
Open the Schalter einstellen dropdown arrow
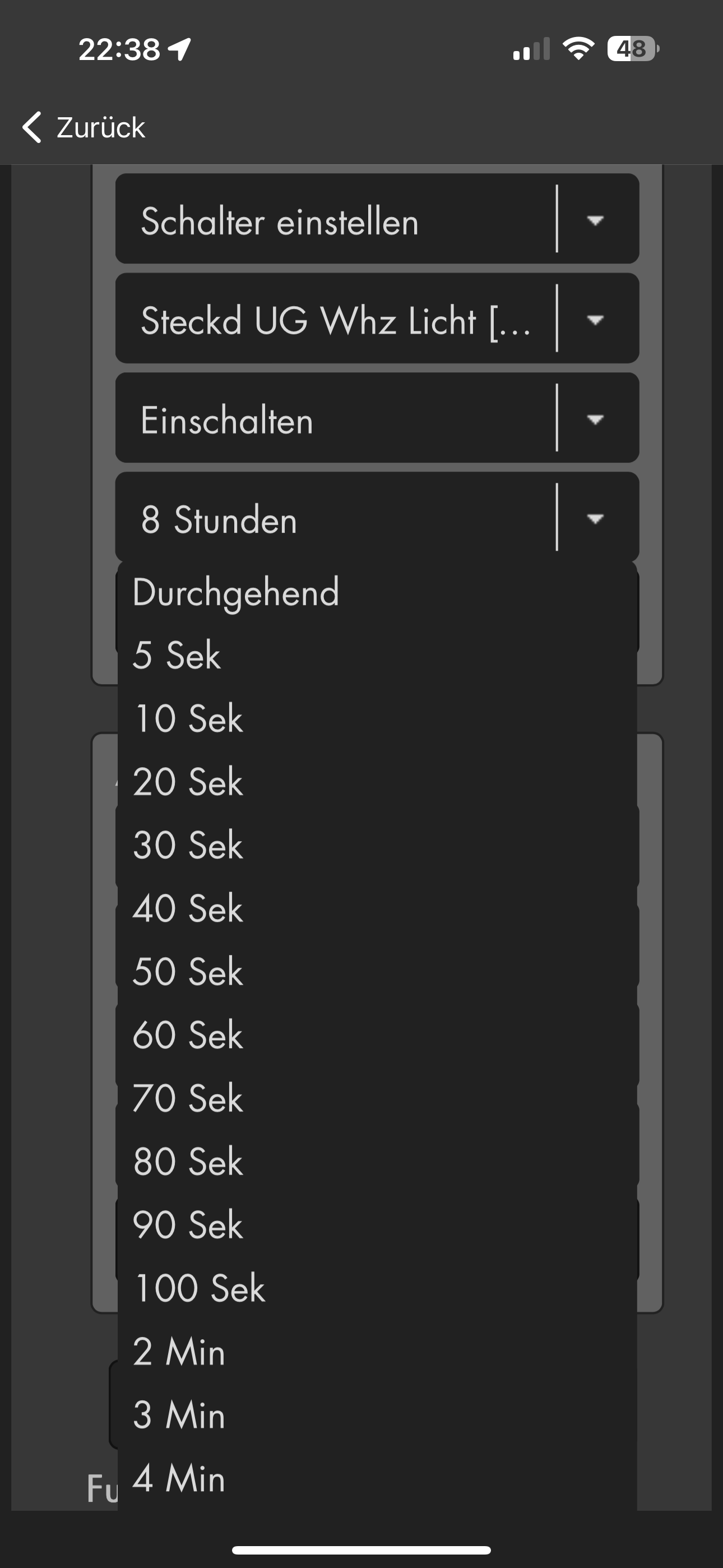595,220
